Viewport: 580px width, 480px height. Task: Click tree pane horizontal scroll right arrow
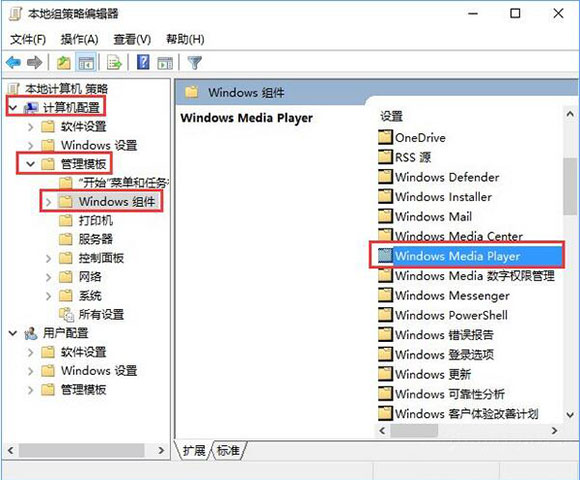[x=161, y=450]
